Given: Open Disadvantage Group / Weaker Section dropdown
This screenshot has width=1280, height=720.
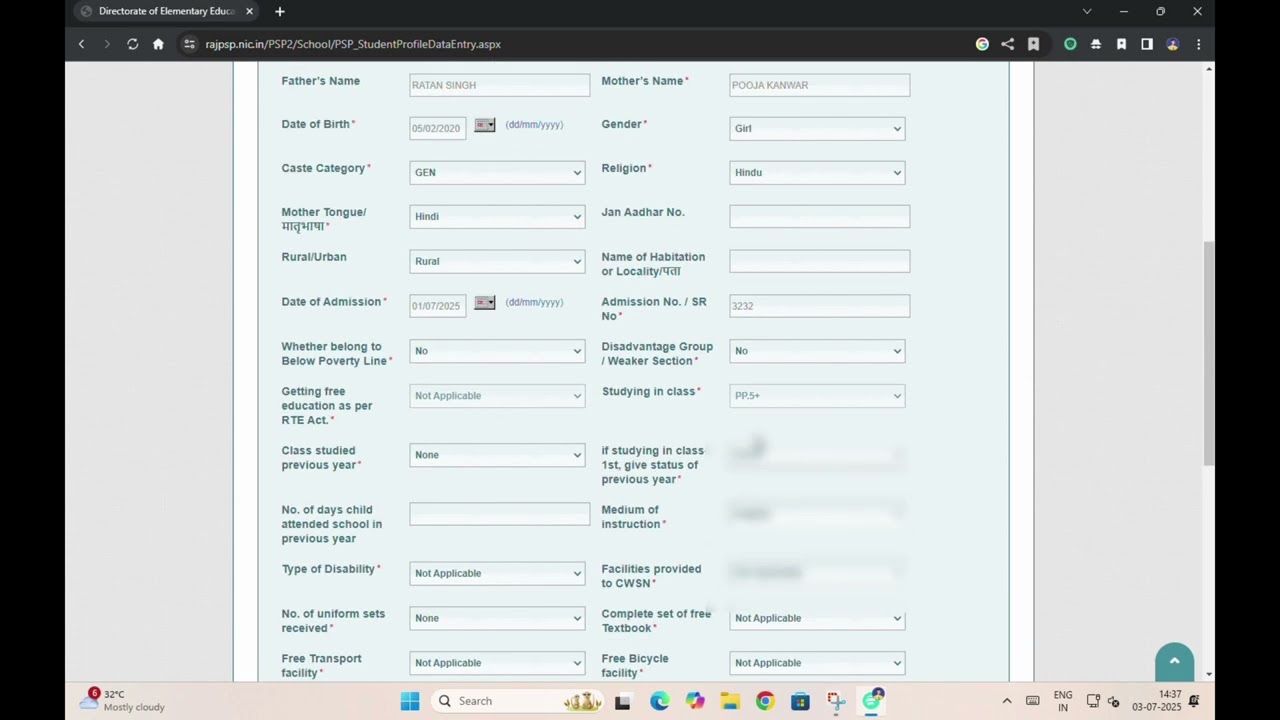Looking at the screenshot, I should click(x=817, y=351).
